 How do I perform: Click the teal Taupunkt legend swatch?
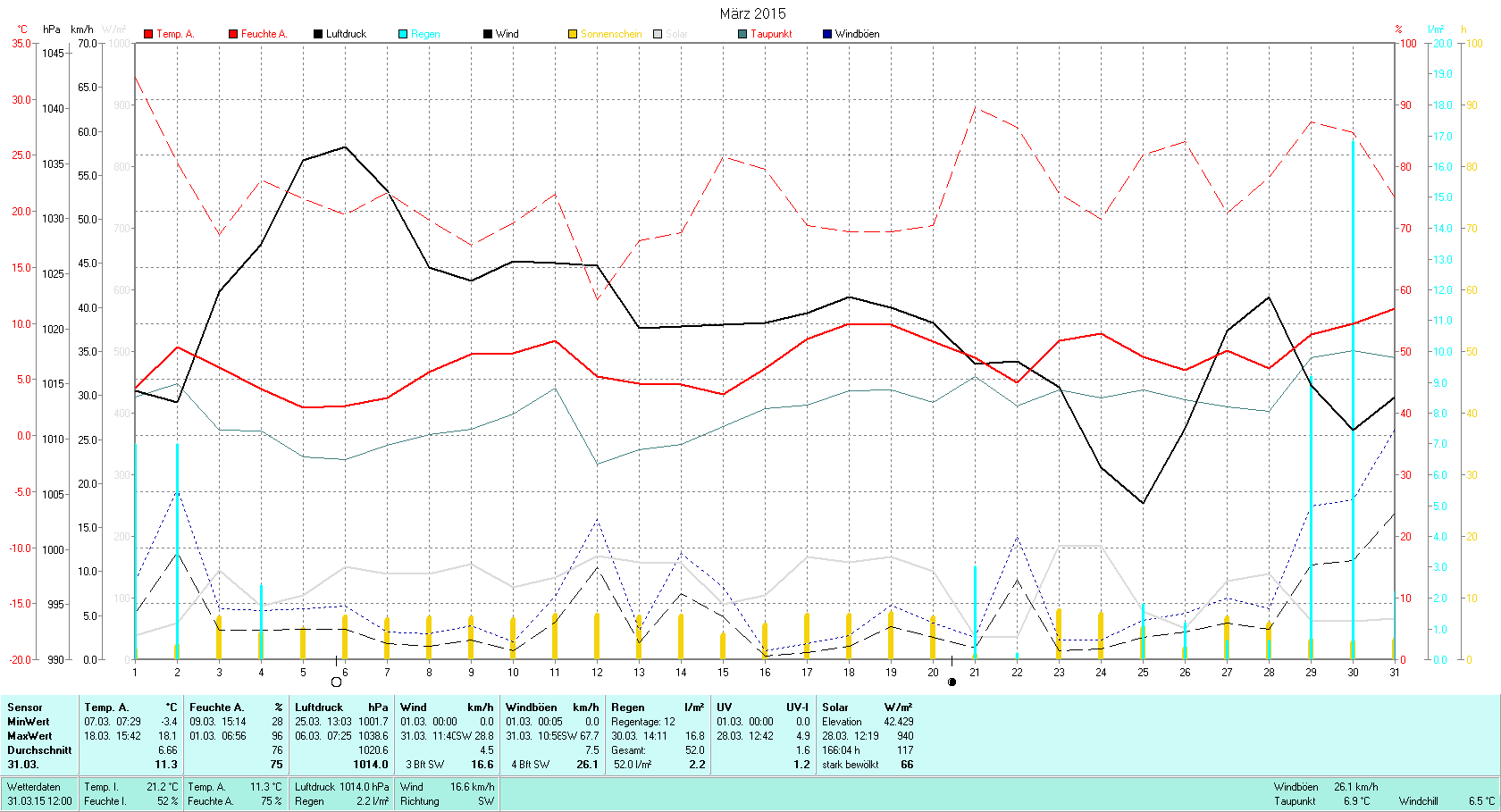[x=742, y=34]
